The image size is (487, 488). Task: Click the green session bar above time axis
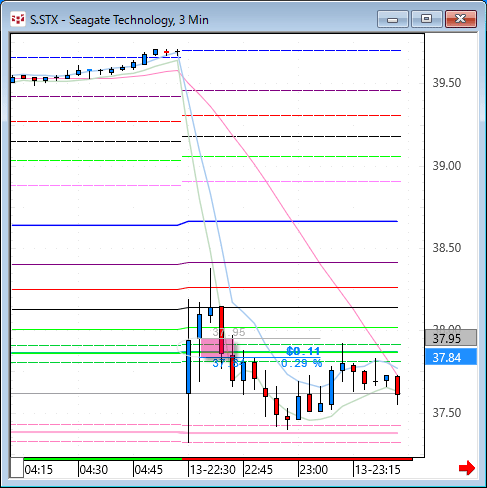pyautogui.click(x=103, y=459)
